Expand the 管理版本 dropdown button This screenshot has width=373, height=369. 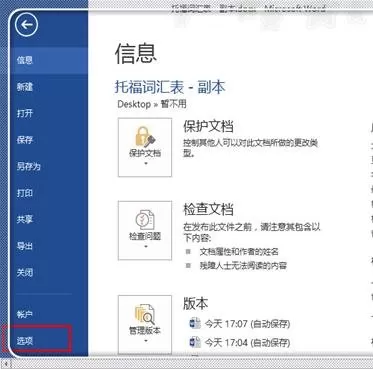click(x=145, y=324)
